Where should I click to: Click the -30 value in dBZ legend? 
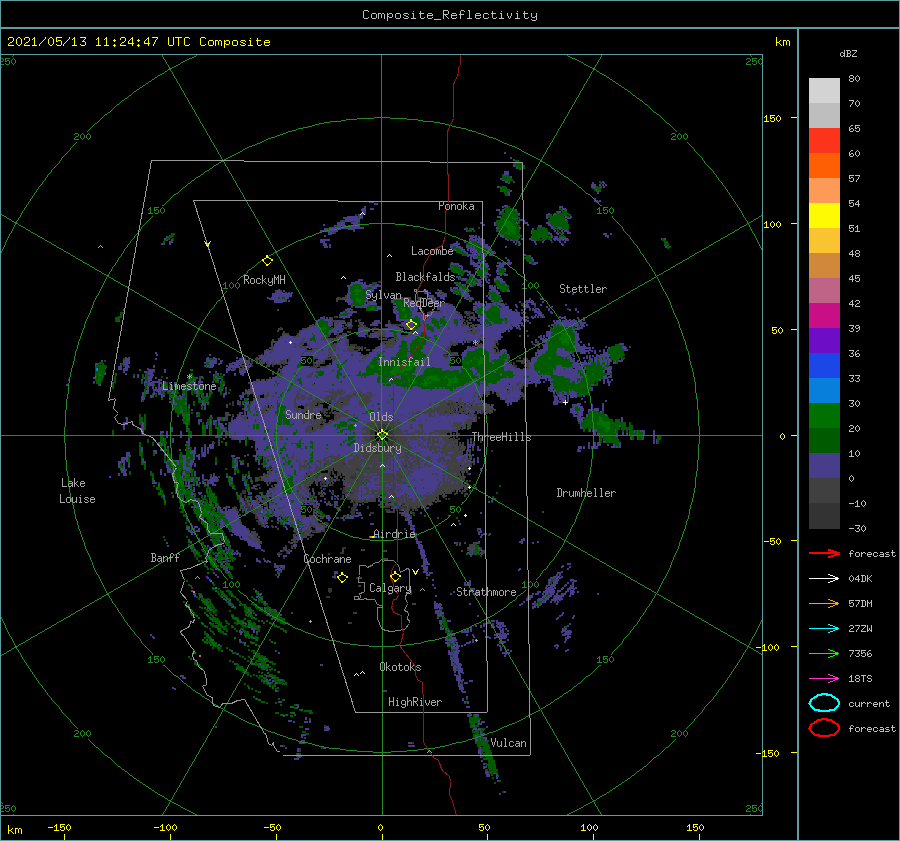[857, 528]
